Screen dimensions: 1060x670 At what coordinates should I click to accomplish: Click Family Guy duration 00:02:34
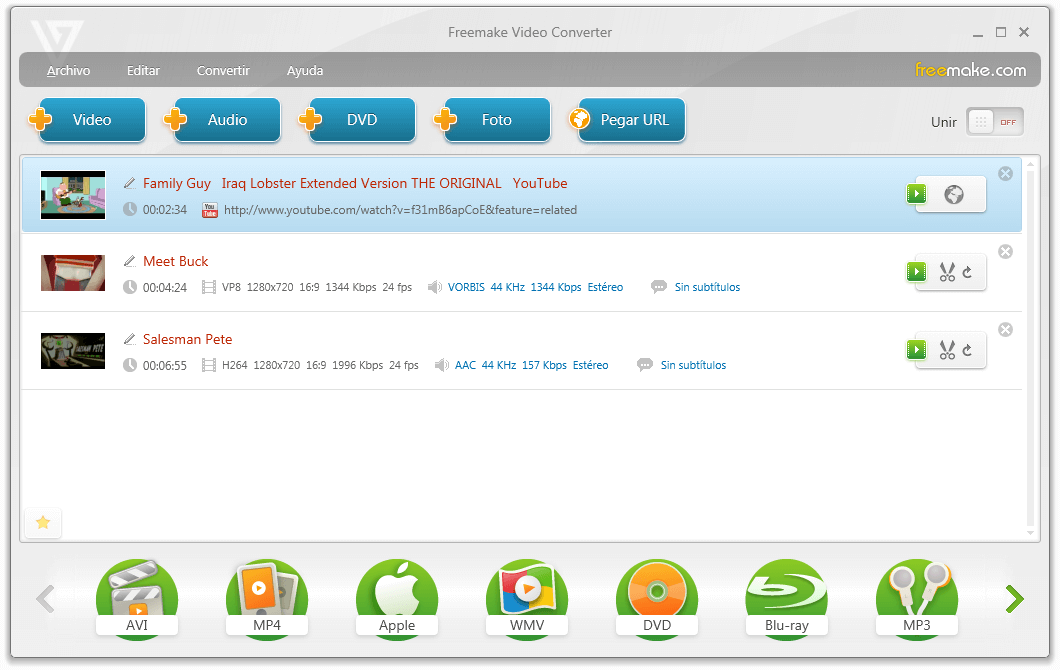coord(164,210)
